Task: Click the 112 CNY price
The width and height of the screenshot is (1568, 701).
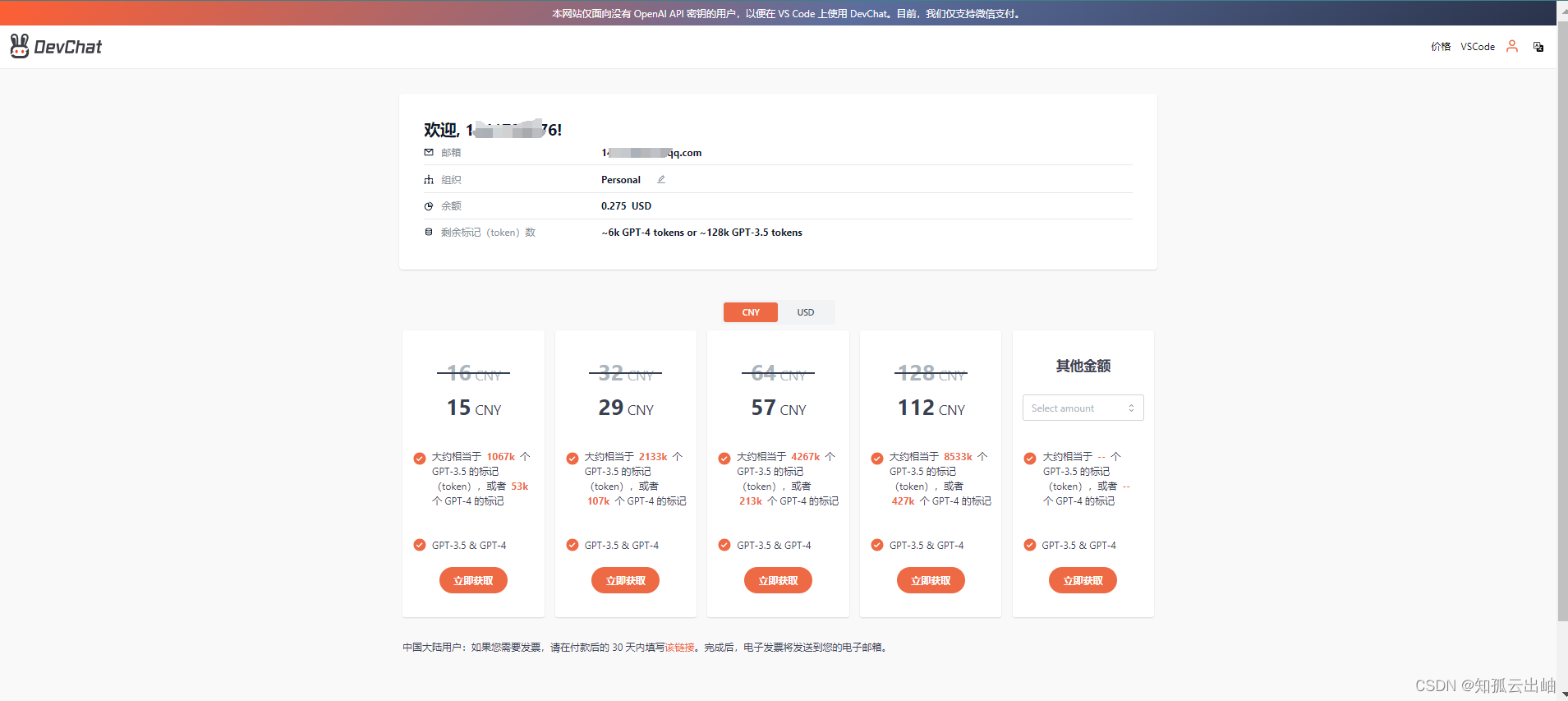Action: [931, 408]
